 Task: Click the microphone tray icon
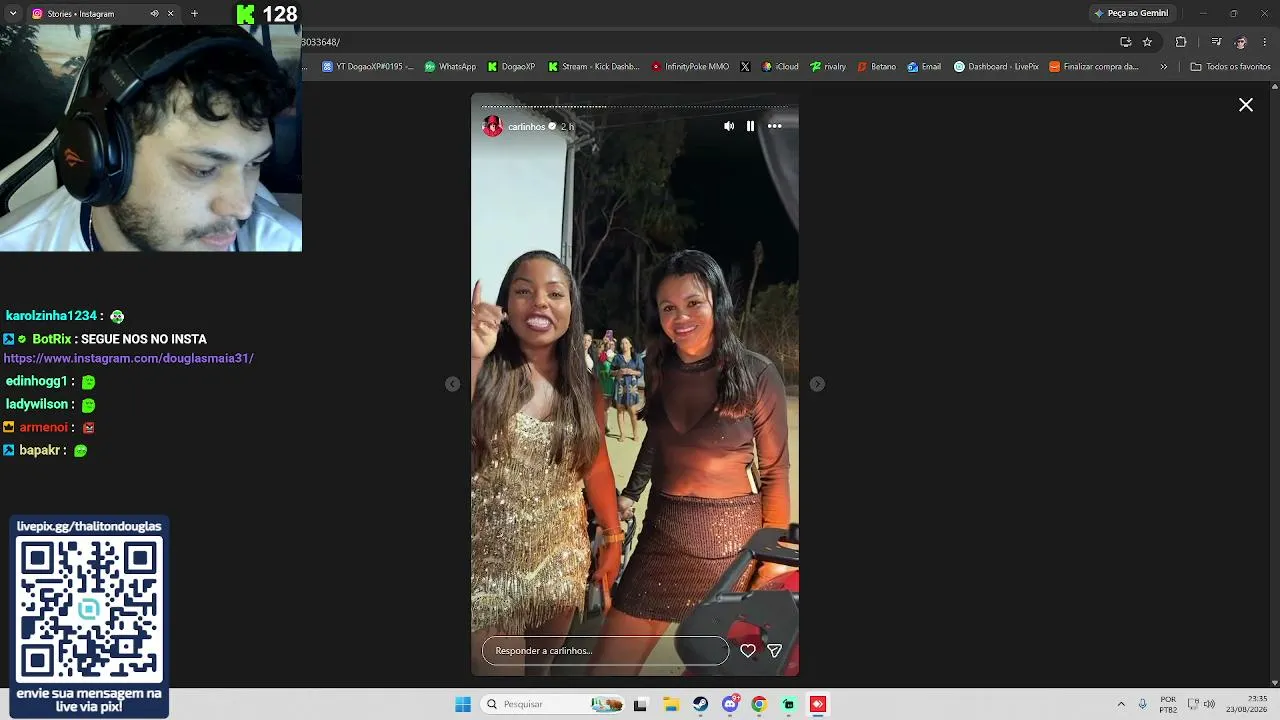click(x=1143, y=704)
